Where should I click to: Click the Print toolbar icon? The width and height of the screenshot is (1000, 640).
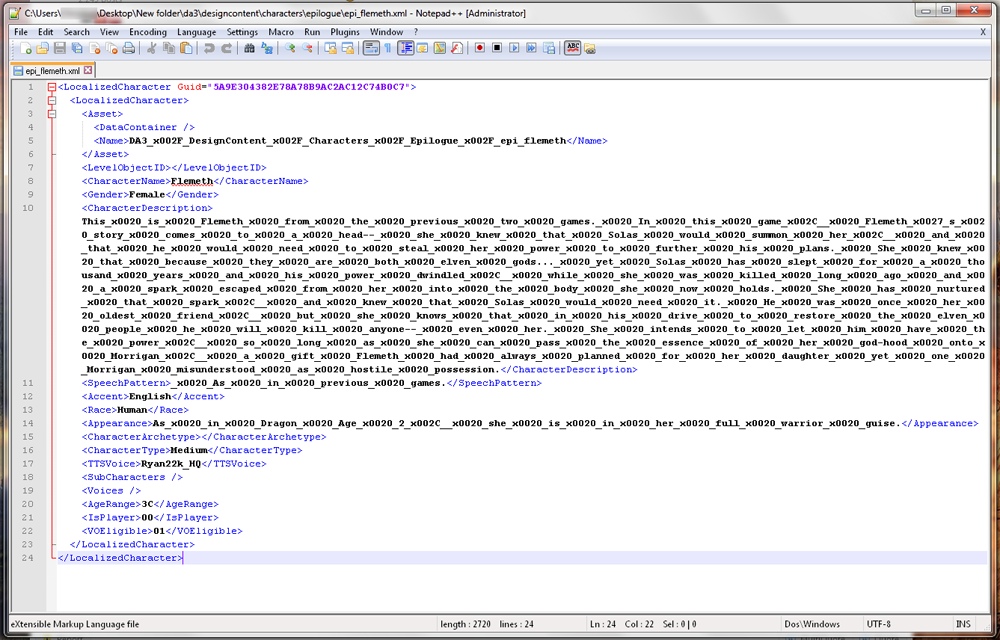tap(128, 48)
